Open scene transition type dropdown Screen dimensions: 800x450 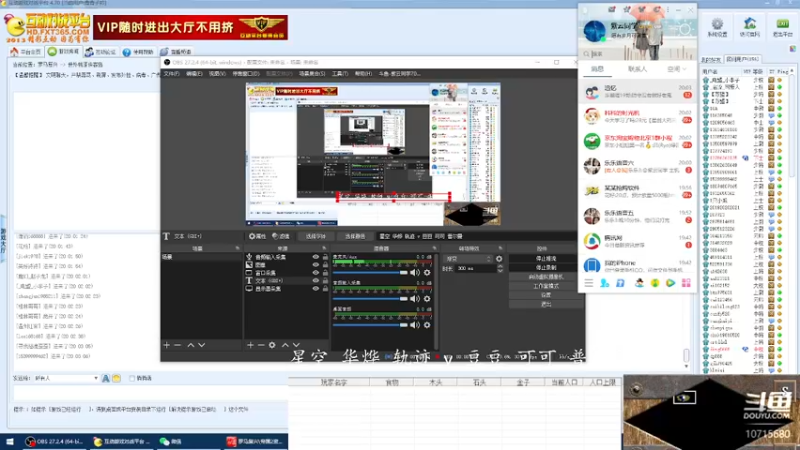[x=467, y=259]
